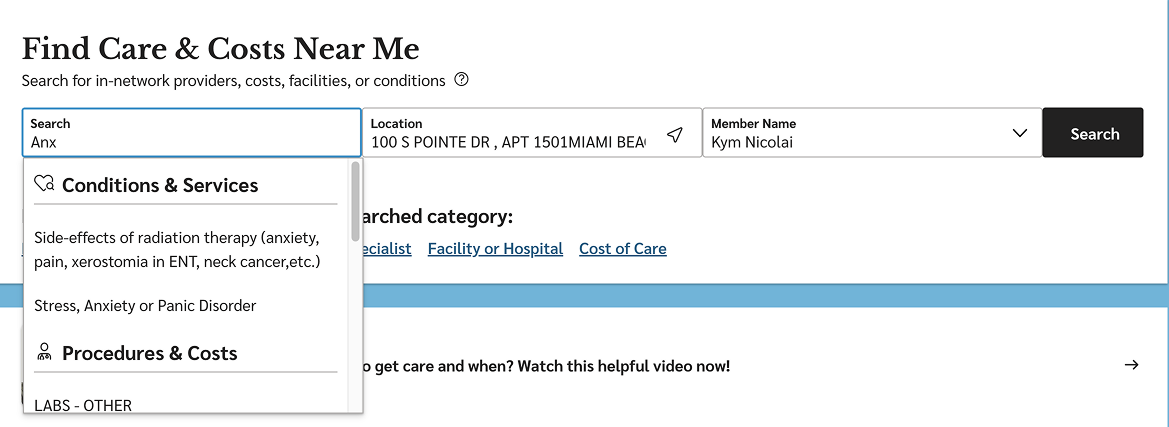Click the Procedures & Costs person icon
Image resolution: width=1169 pixels, height=427 pixels.
tap(43, 352)
